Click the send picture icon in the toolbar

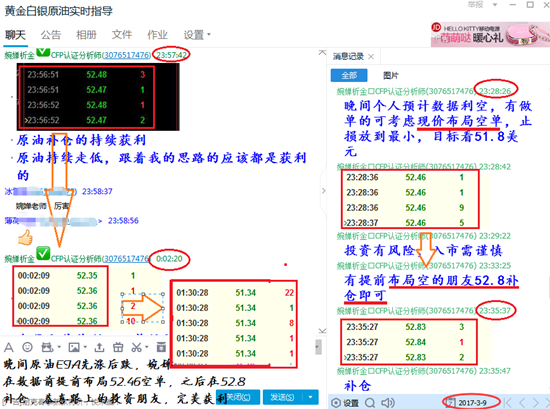click(x=74, y=347)
